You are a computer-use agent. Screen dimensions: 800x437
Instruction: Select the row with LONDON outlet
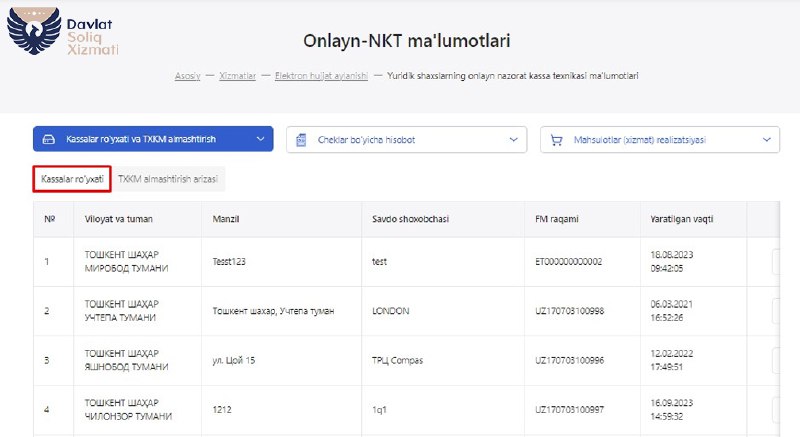[x=391, y=311]
